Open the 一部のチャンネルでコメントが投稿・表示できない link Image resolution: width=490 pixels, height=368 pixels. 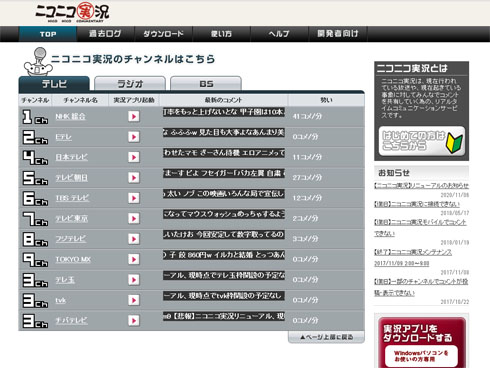(x=421, y=287)
